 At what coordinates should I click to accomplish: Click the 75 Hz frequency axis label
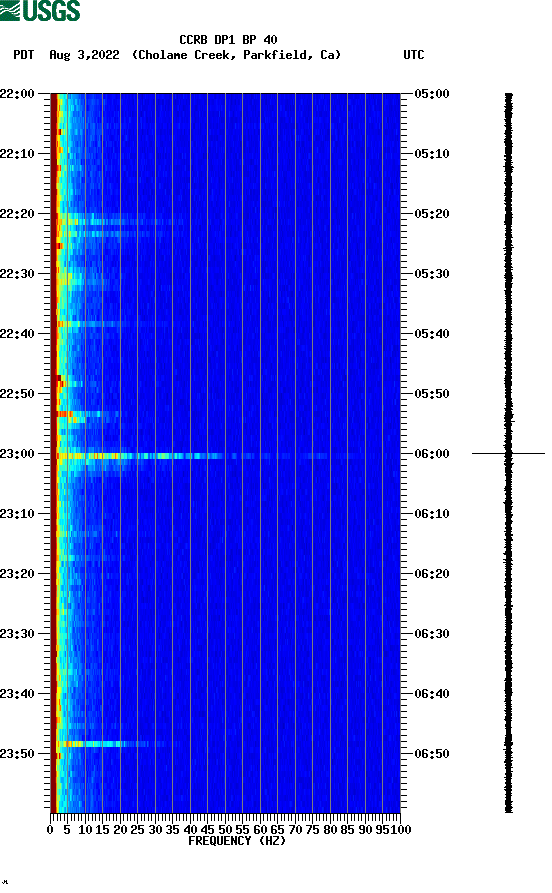(312, 830)
